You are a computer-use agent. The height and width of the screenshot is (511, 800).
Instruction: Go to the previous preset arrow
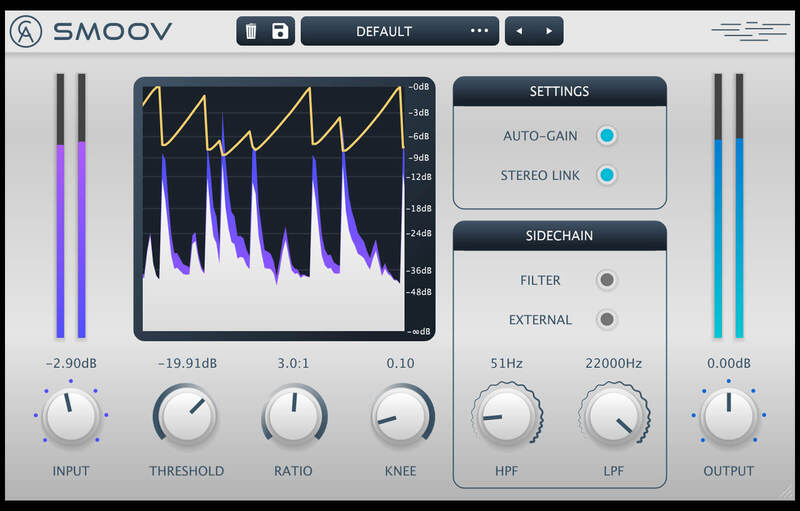tap(519, 31)
